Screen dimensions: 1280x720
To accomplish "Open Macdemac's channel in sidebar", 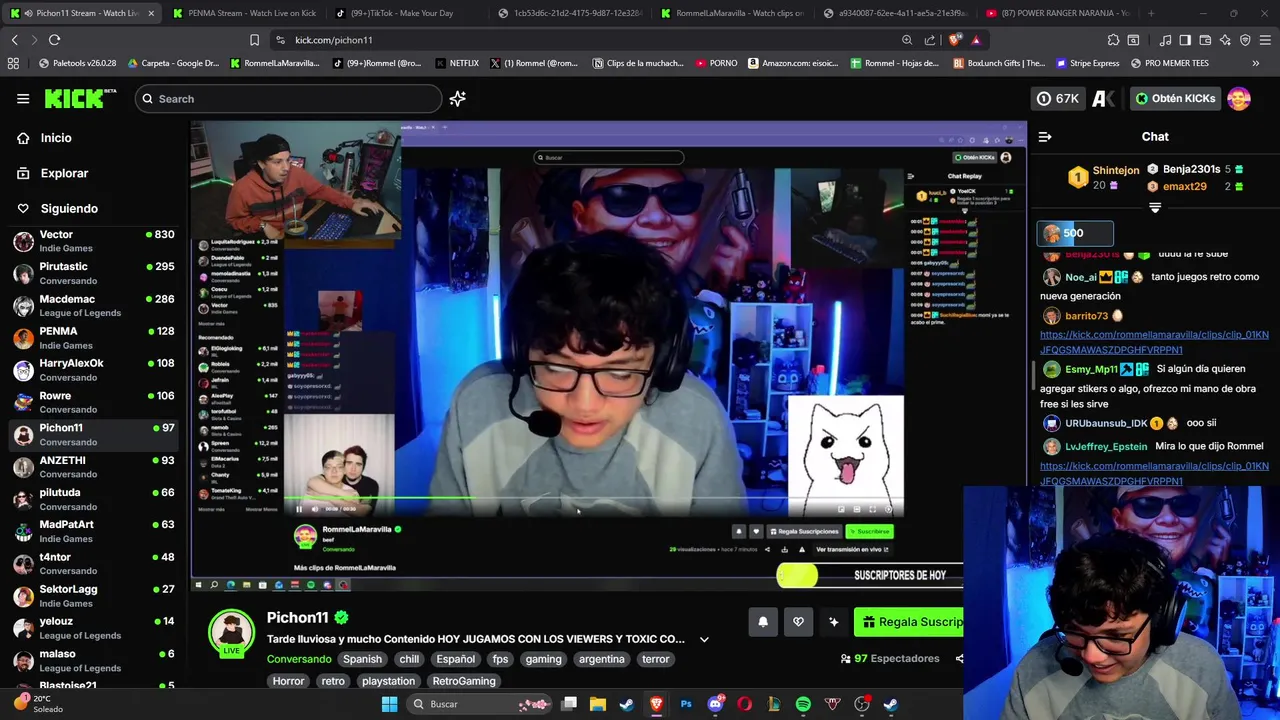I will (94, 305).
